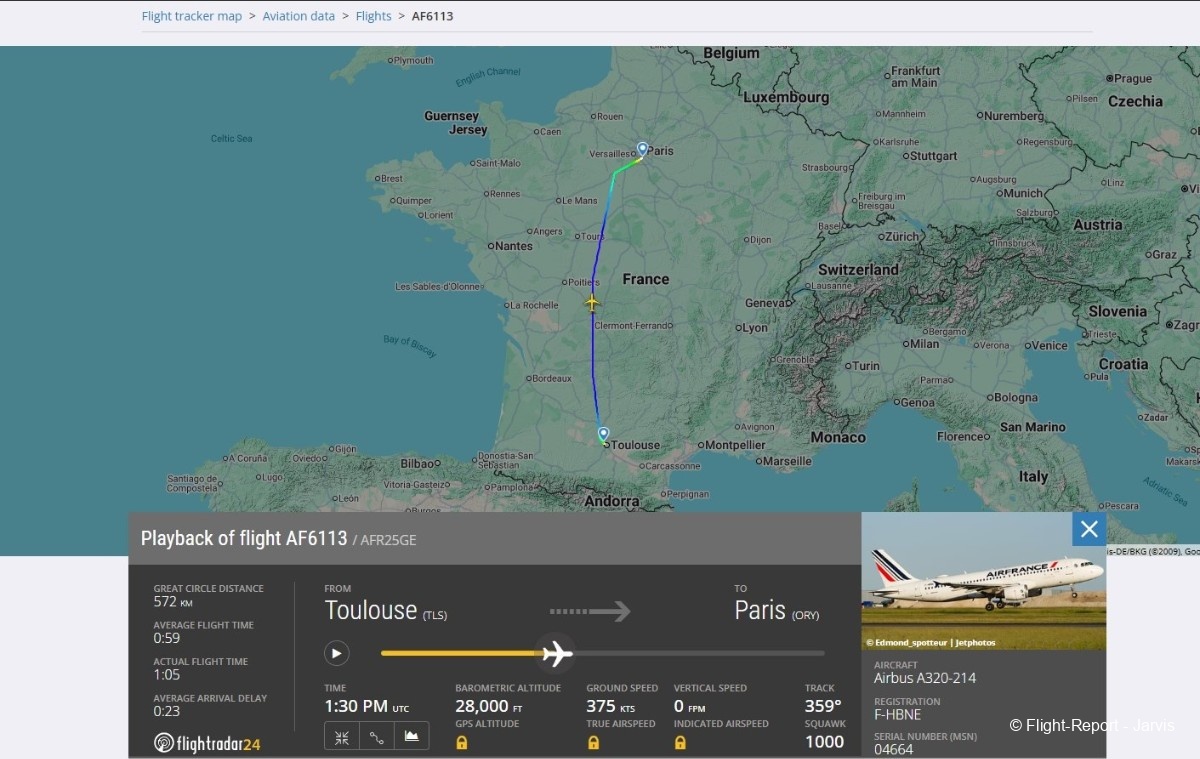
Task: Navigate to the Flights breadcrumb
Action: click(374, 16)
